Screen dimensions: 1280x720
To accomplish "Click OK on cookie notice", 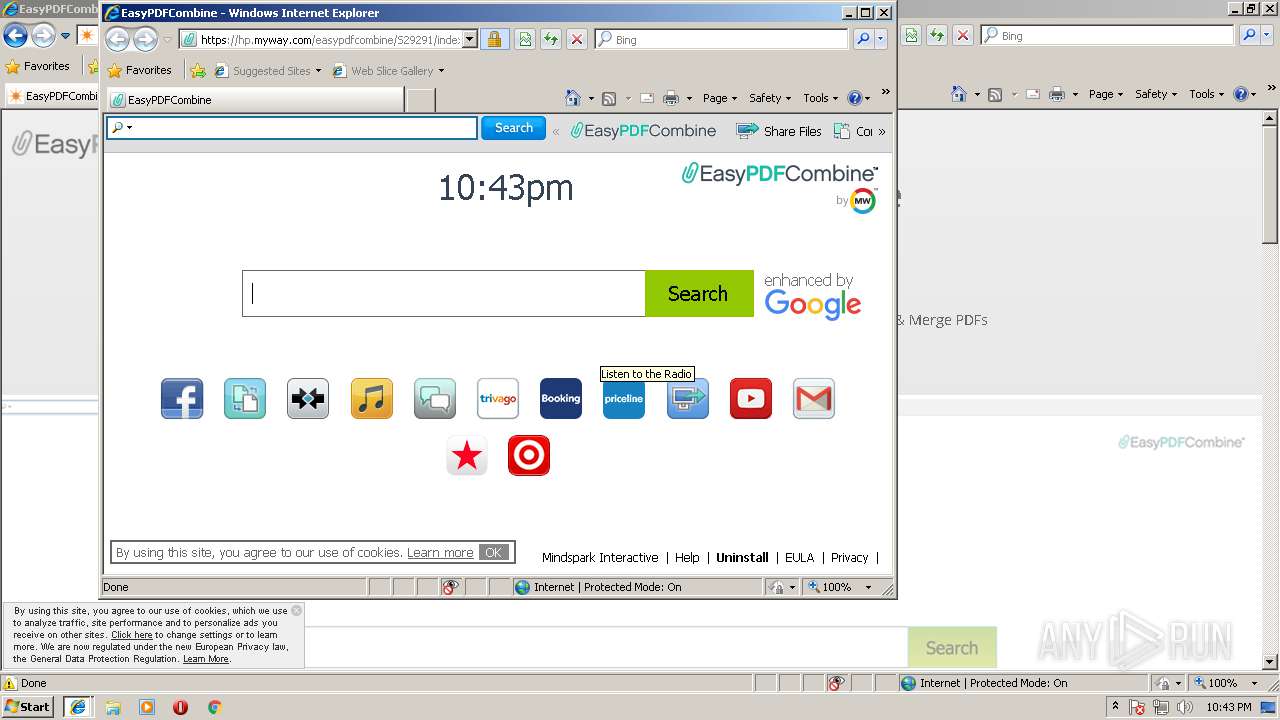I will coord(493,552).
